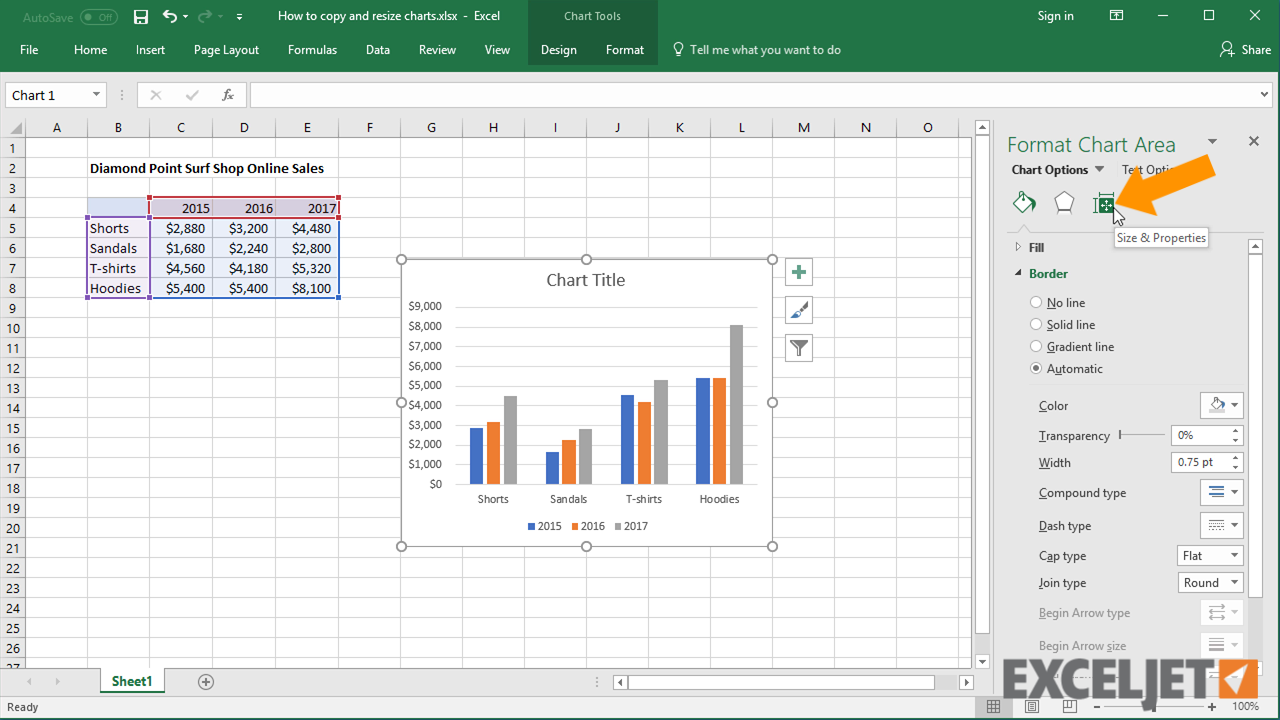Open the Size & Properties icon in Format pane
This screenshot has height=720, width=1280.
pos(1103,202)
